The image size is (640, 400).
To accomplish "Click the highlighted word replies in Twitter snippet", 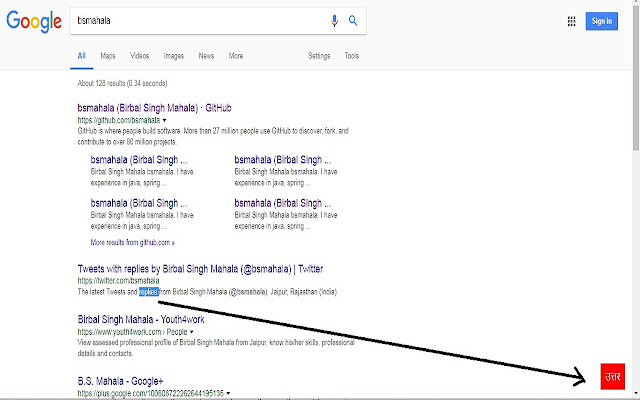I will [149, 292].
